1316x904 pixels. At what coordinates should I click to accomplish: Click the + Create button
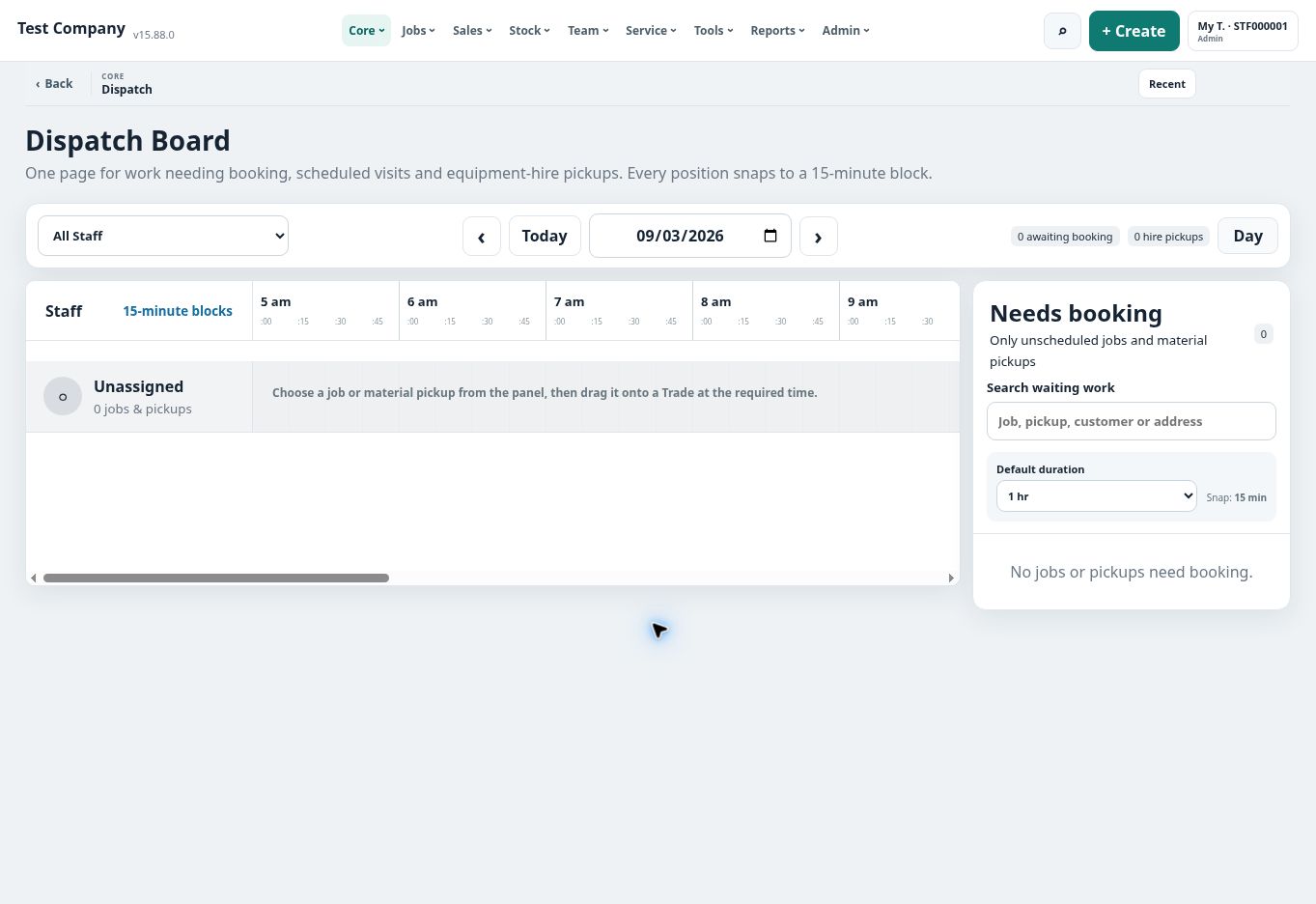1134,31
